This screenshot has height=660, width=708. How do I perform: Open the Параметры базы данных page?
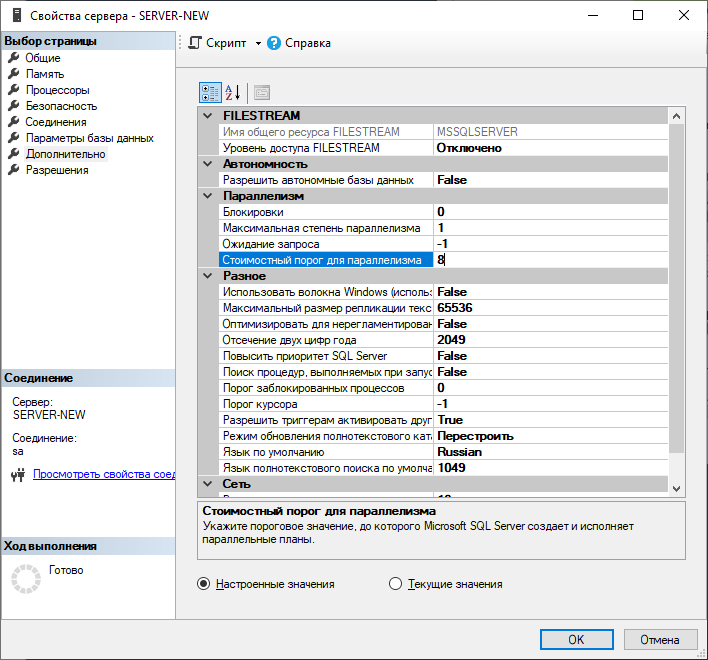(x=90, y=138)
